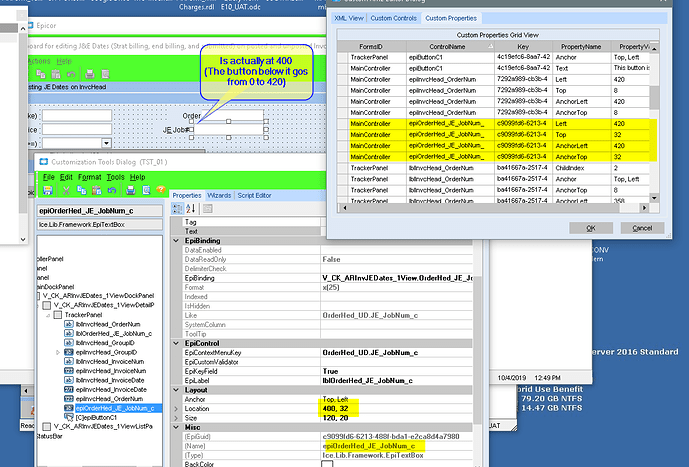Expand the Size property row
This screenshot has width=689, height=467.
tap(178, 418)
